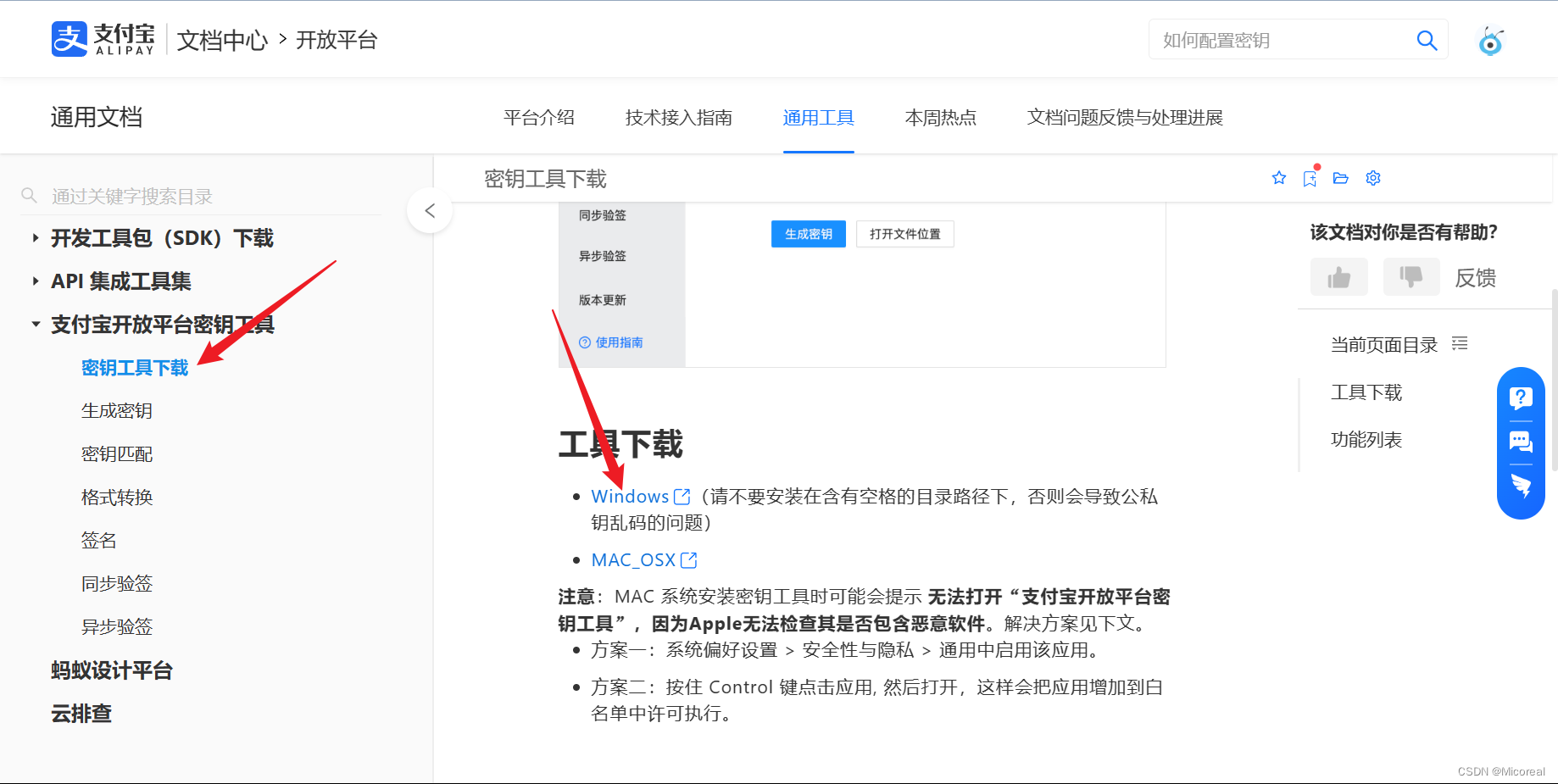Screen dimensions: 1558x784
Task: Open 同步验签 in the sidebar
Action: [117, 584]
